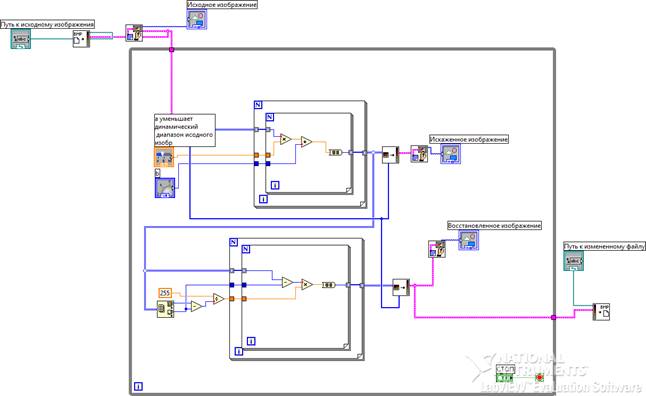Select the Write BMP File node icon
Image resolution: width=646 pixels, height=396 pixels.
click(602, 312)
